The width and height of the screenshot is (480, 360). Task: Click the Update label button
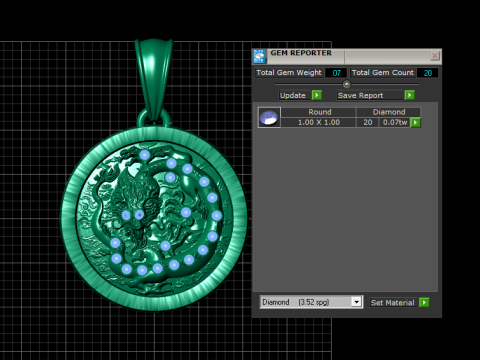pos(293,95)
